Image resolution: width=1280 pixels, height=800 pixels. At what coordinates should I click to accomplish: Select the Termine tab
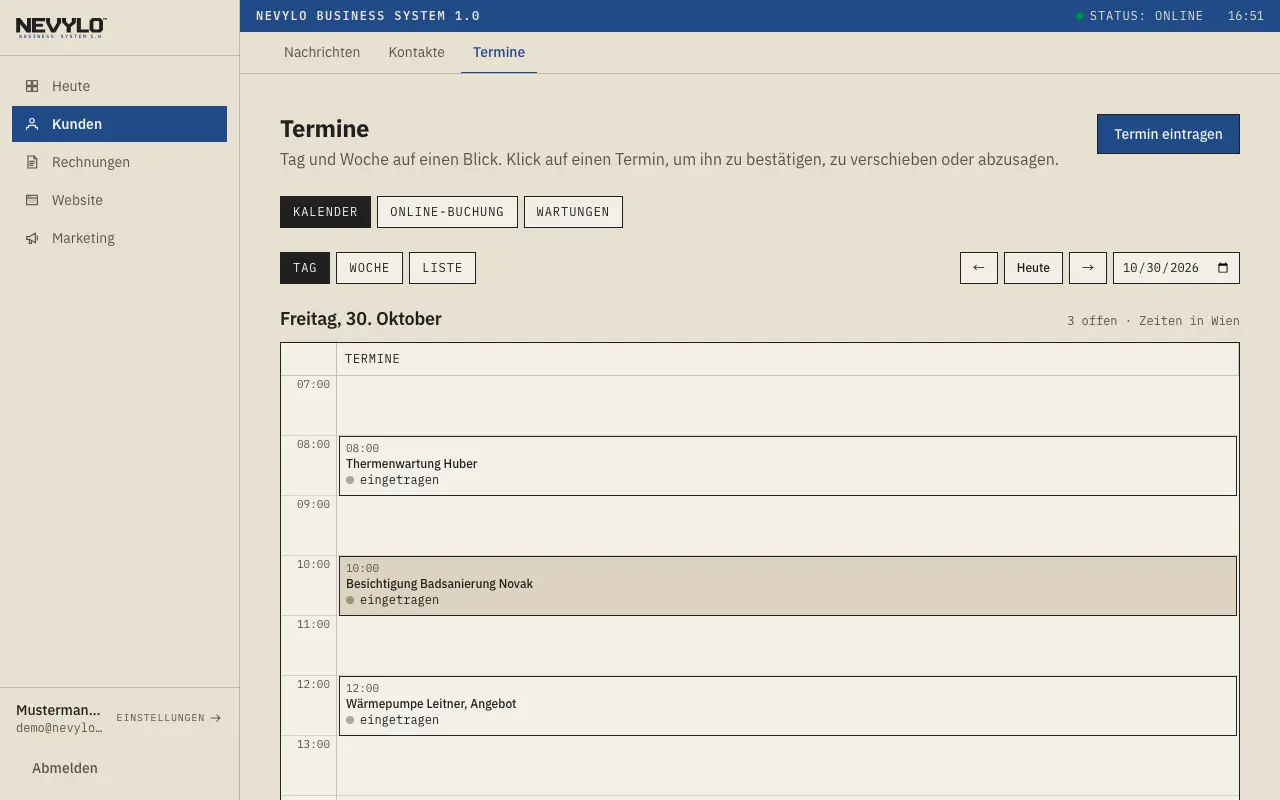499,52
